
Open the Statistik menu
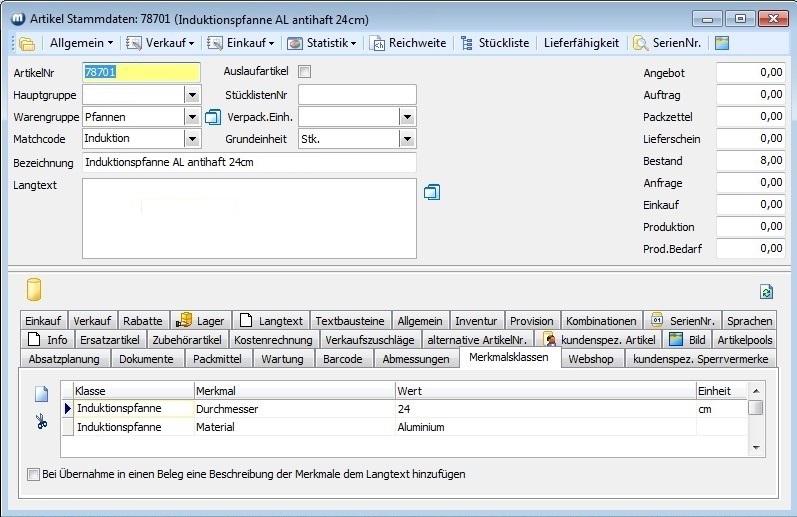tap(322, 43)
